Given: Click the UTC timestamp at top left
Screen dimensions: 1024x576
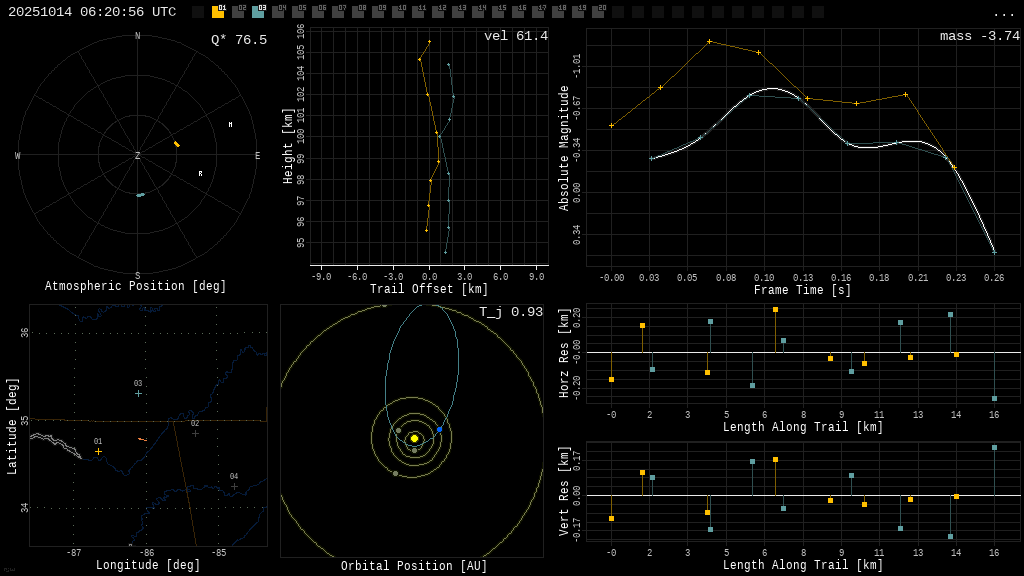Looking at the screenshot, I should coord(92,12).
